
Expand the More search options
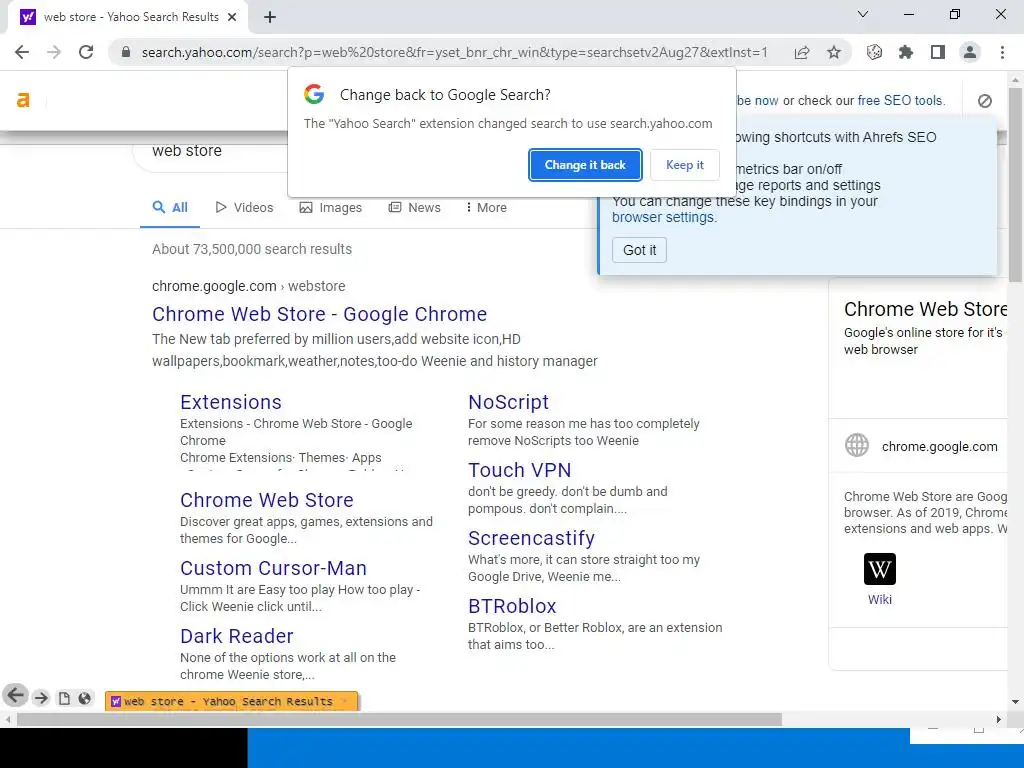click(487, 208)
